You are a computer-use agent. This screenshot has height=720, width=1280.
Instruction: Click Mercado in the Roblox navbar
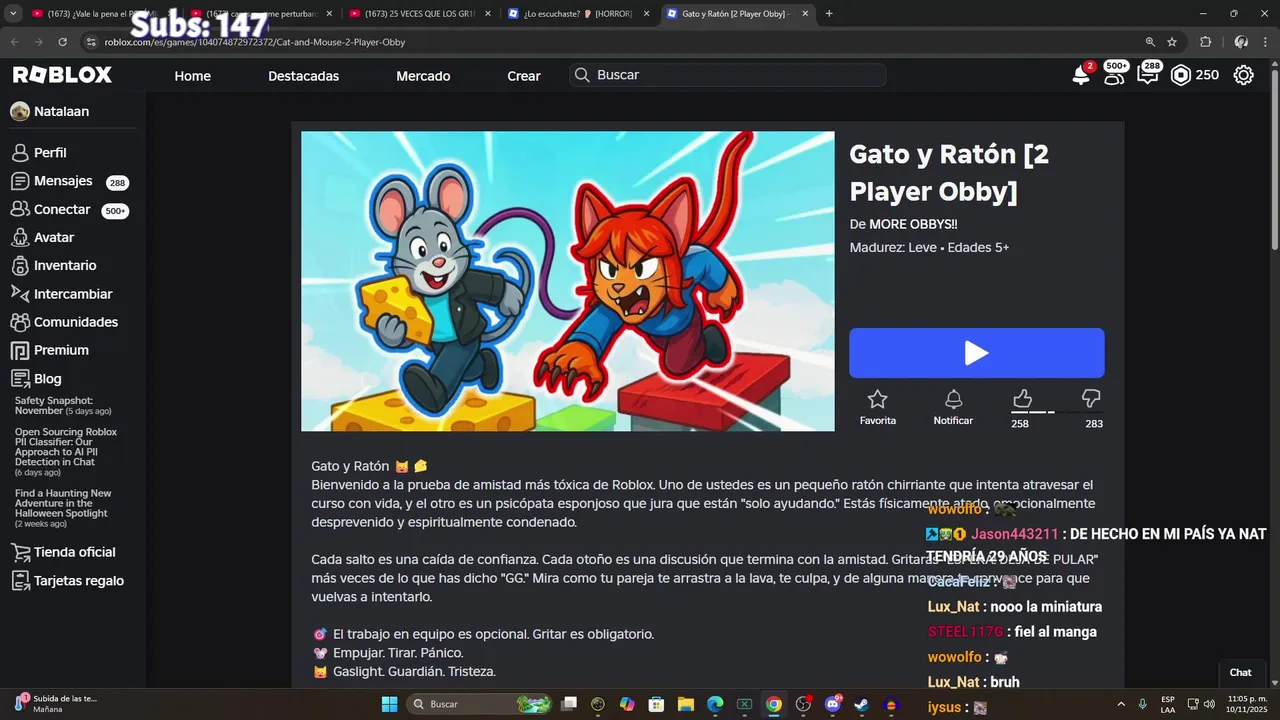pos(423,76)
